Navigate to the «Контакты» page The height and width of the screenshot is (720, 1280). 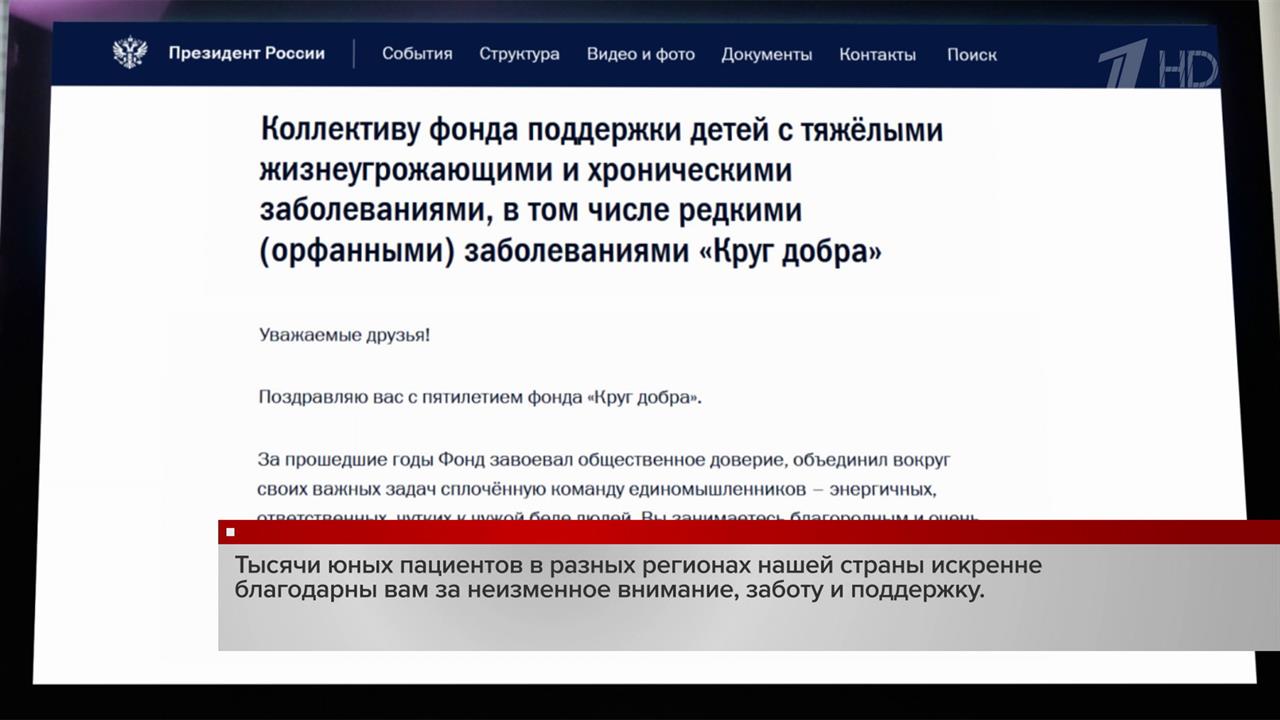point(878,55)
